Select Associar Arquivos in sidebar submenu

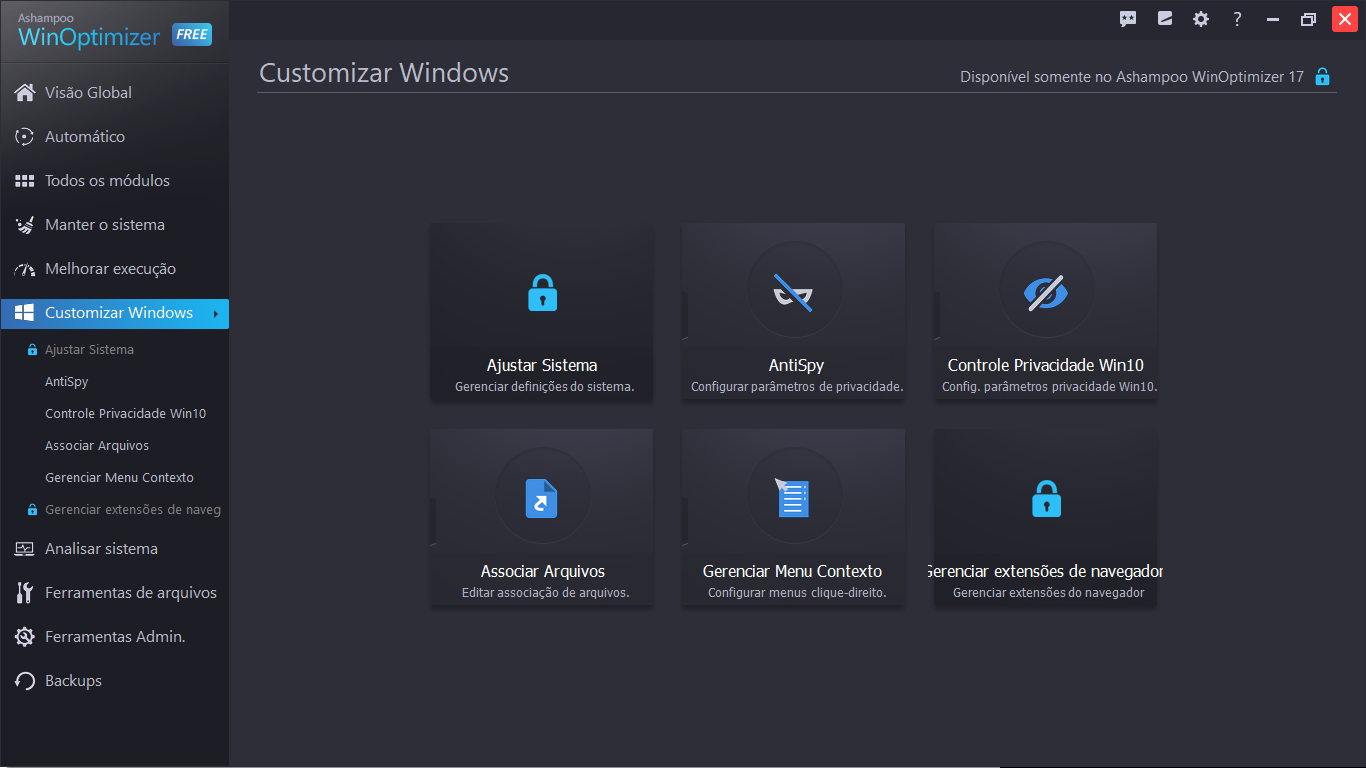[97, 446]
